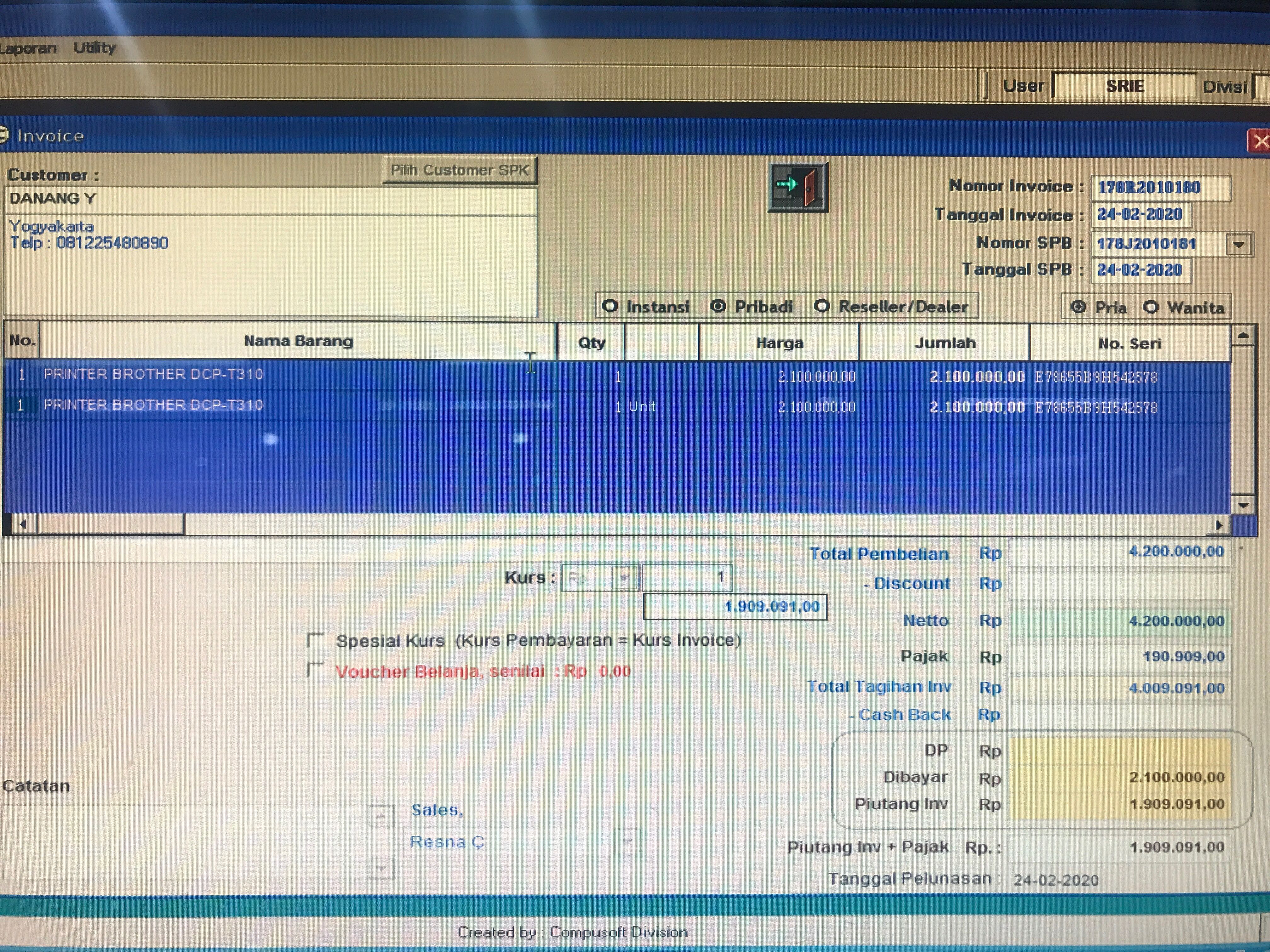Screen dimensions: 1270x952
Task: Open the Laporan menu
Action: pos(27,48)
